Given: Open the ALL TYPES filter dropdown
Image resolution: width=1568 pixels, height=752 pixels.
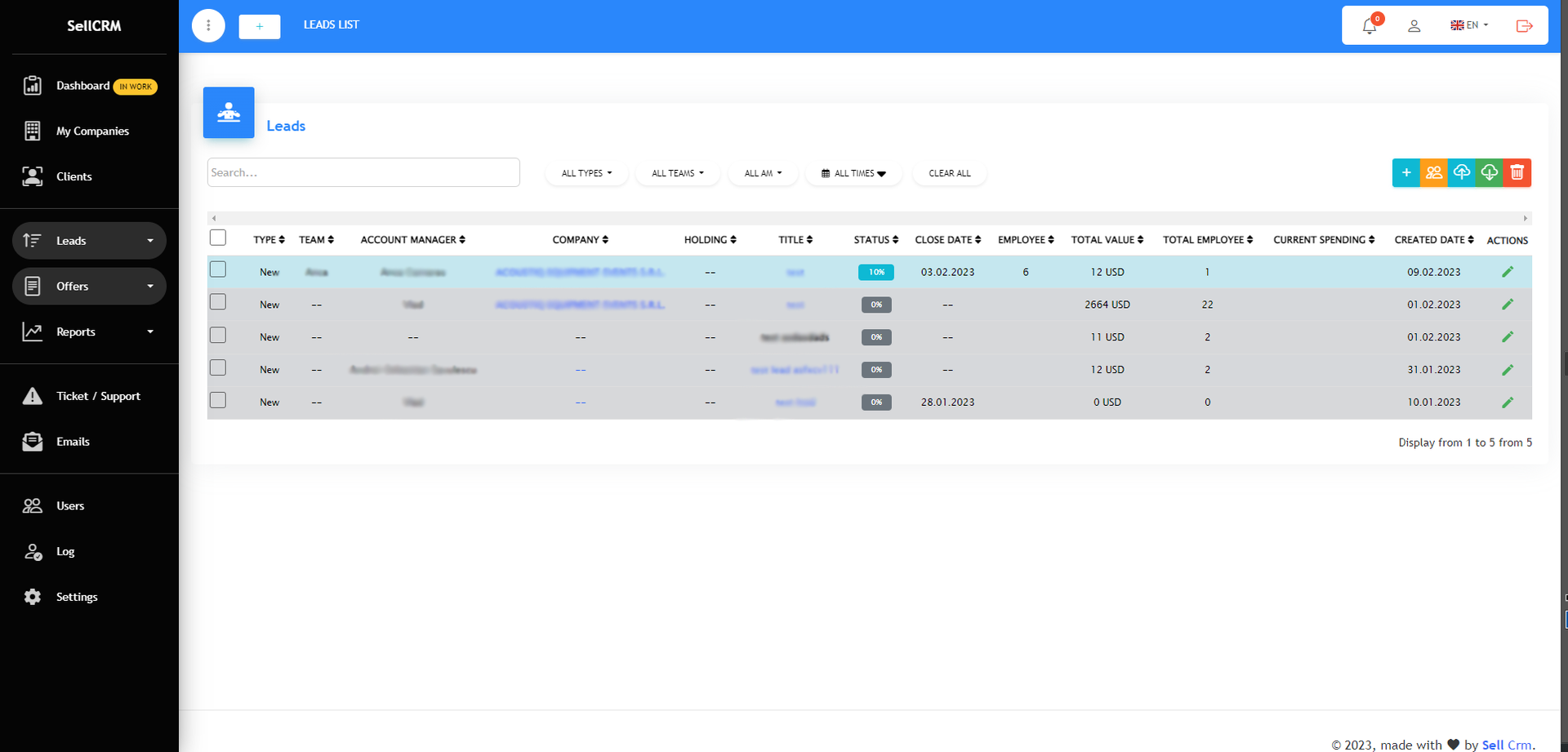Looking at the screenshot, I should [586, 173].
